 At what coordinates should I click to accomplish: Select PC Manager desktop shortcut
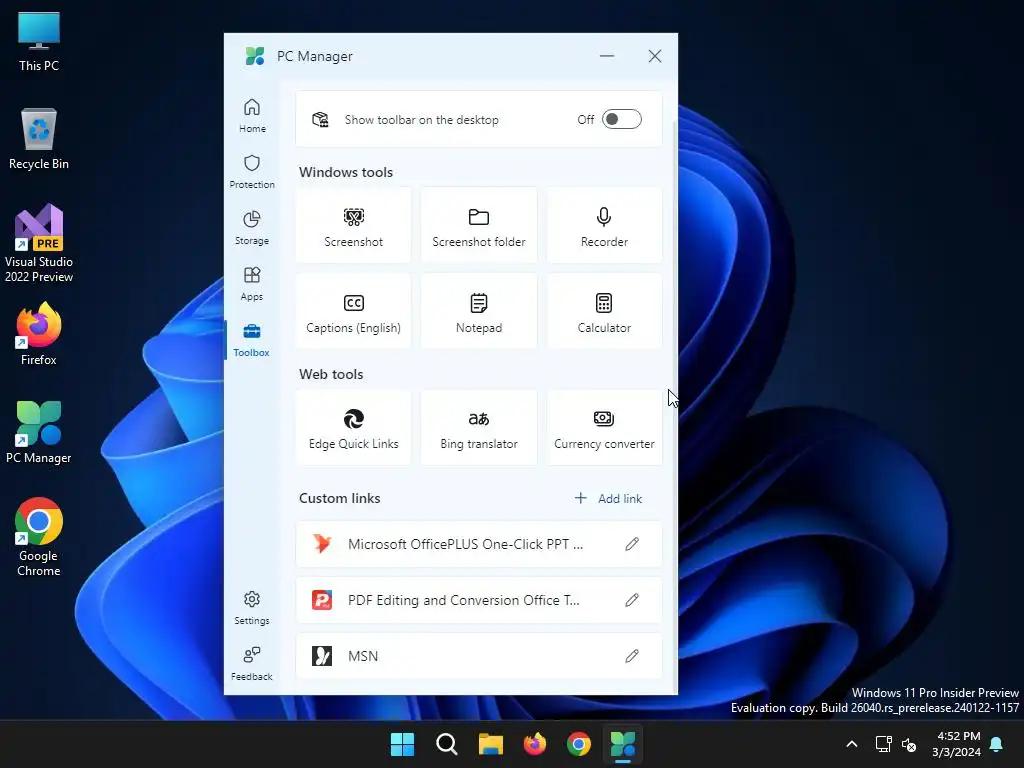click(x=39, y=432)
